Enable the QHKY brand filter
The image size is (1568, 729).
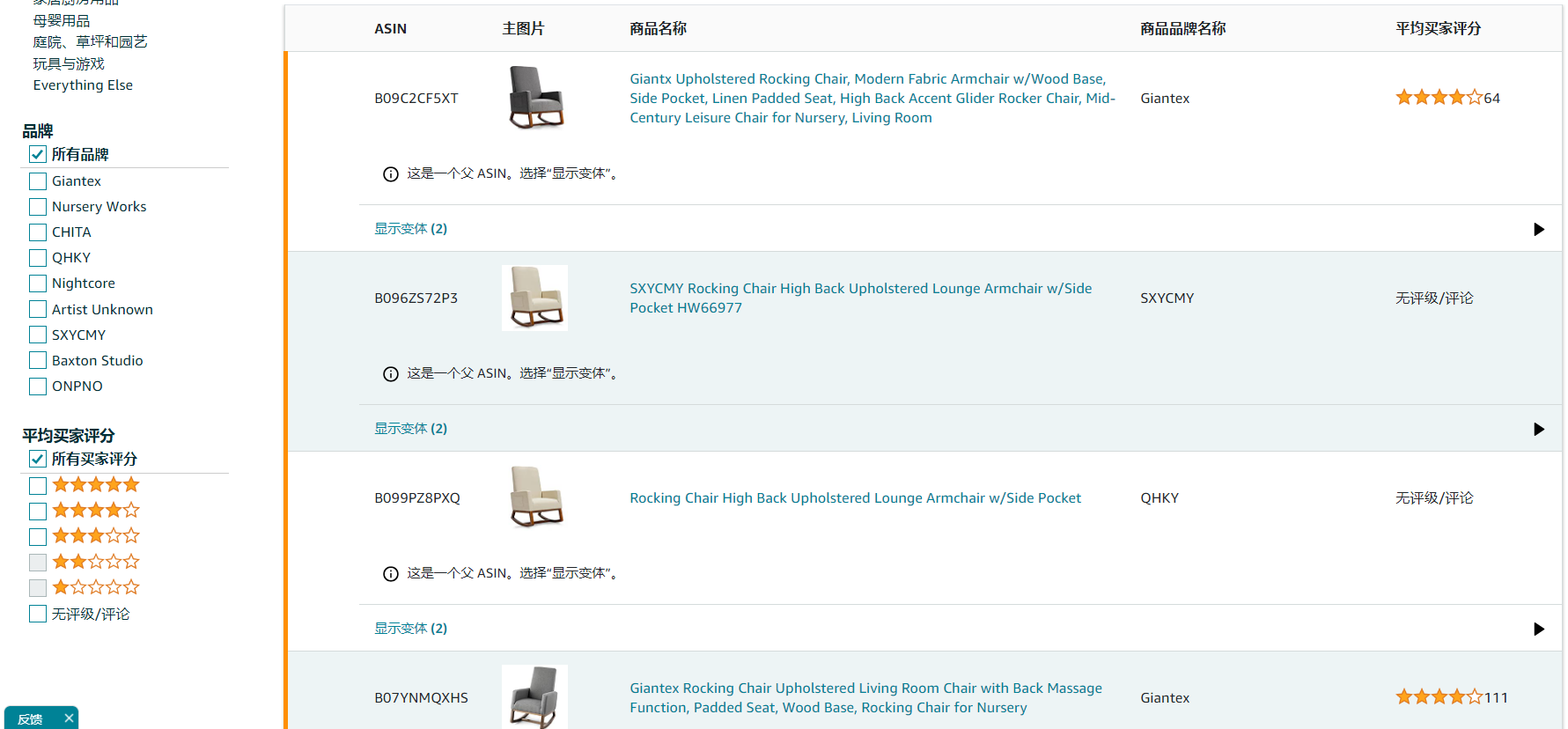(38, 258)
